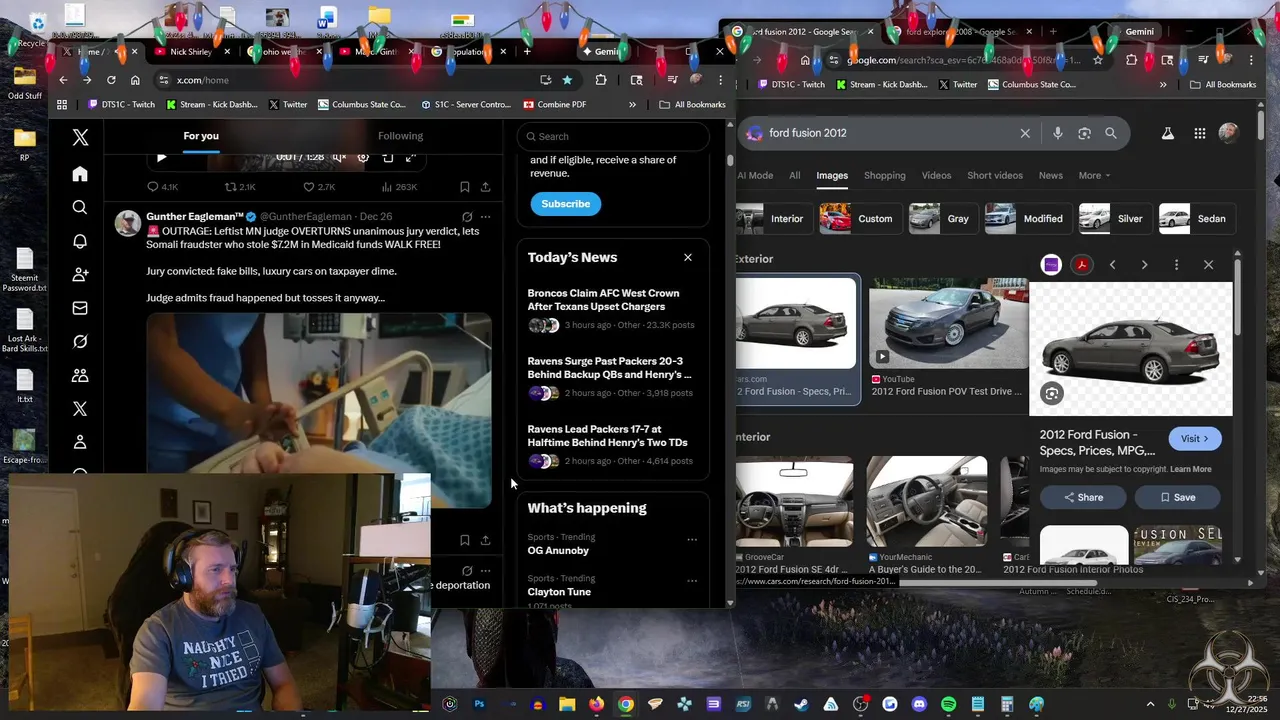Click Google magnifier search button
The width and height of the screenshot is (1280, 720).
[1111, 133]
